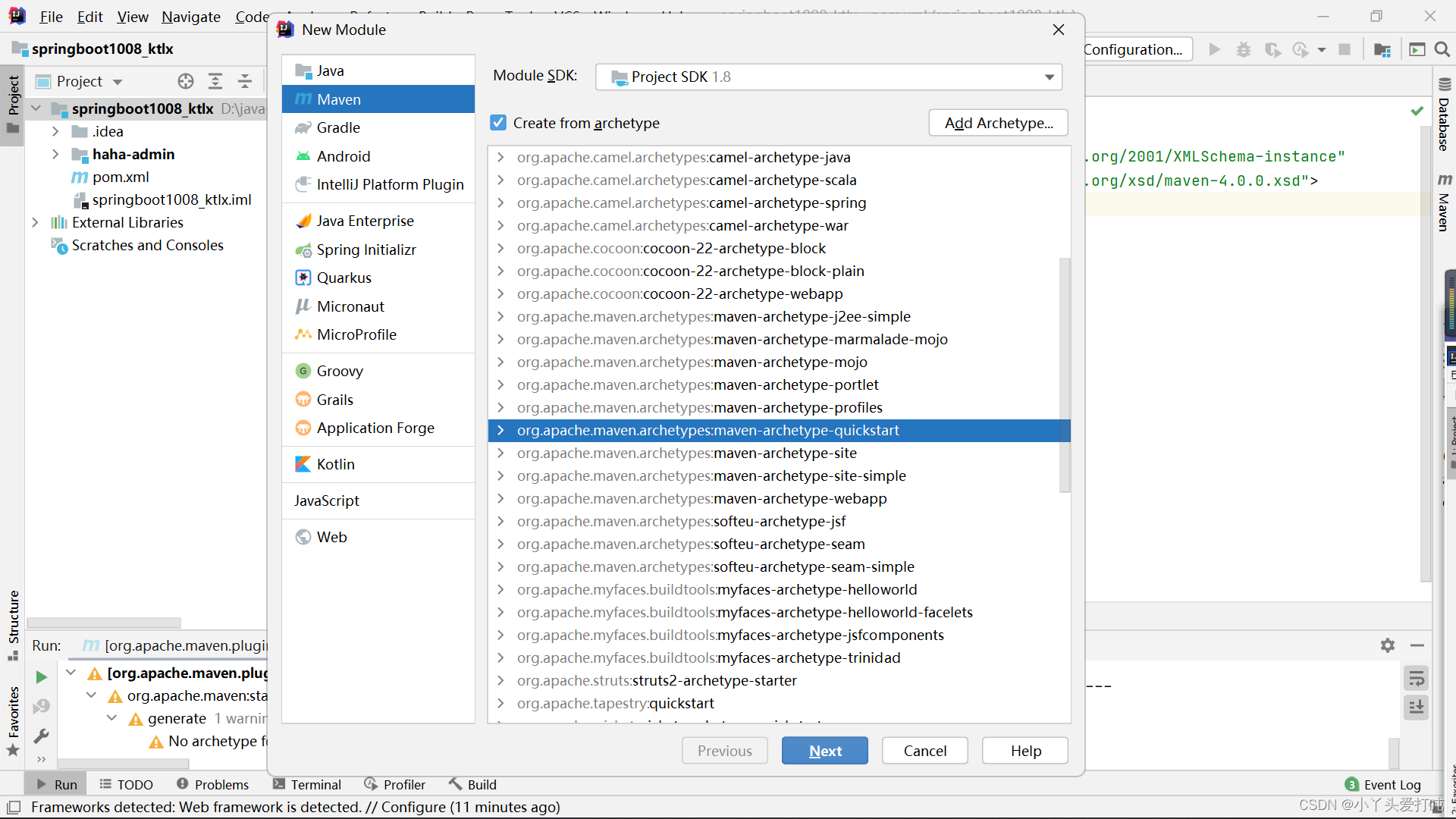Expand the org.apache.cocoon:cocoon-22-archetype-block entry

coord(501,247)
